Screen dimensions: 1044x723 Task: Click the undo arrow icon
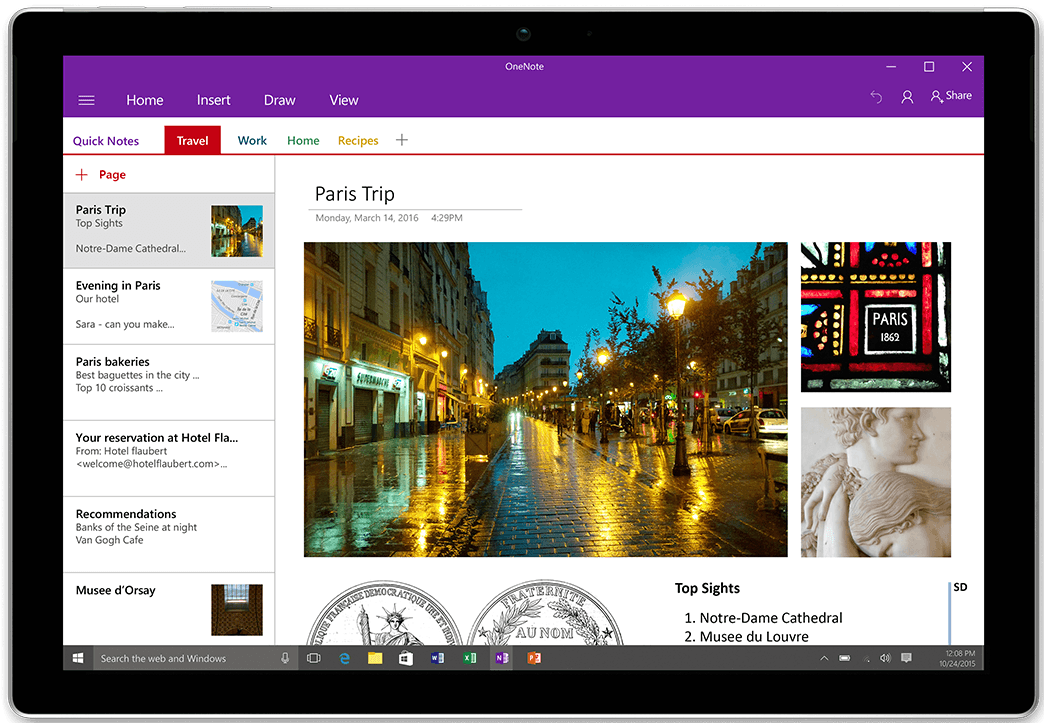pos(876,97)
